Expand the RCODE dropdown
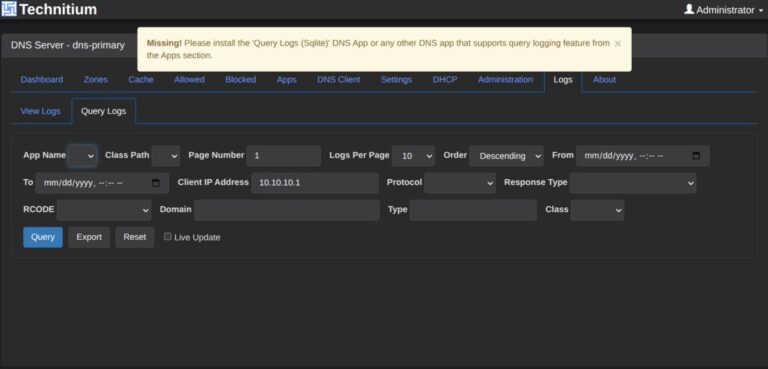 [104, 210]
